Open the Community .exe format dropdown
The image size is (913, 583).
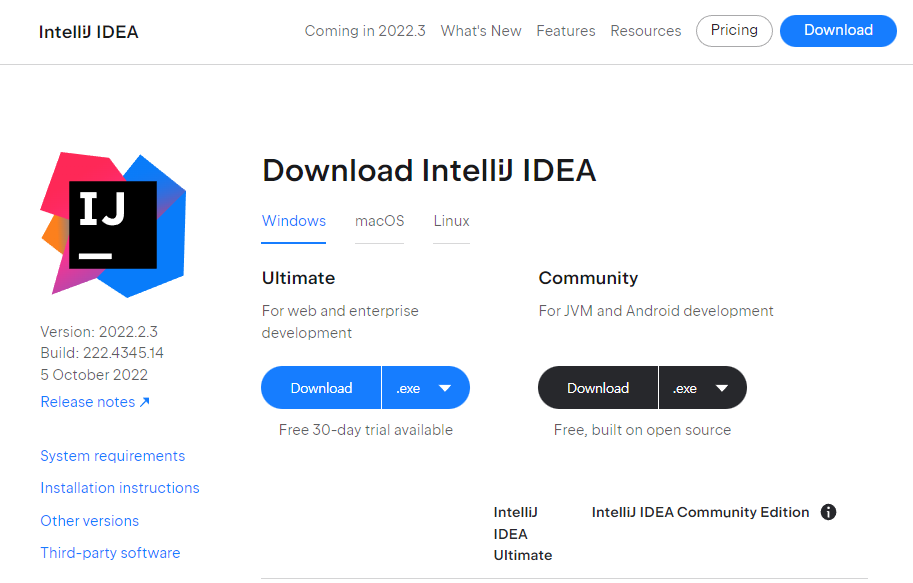(702, 388)
